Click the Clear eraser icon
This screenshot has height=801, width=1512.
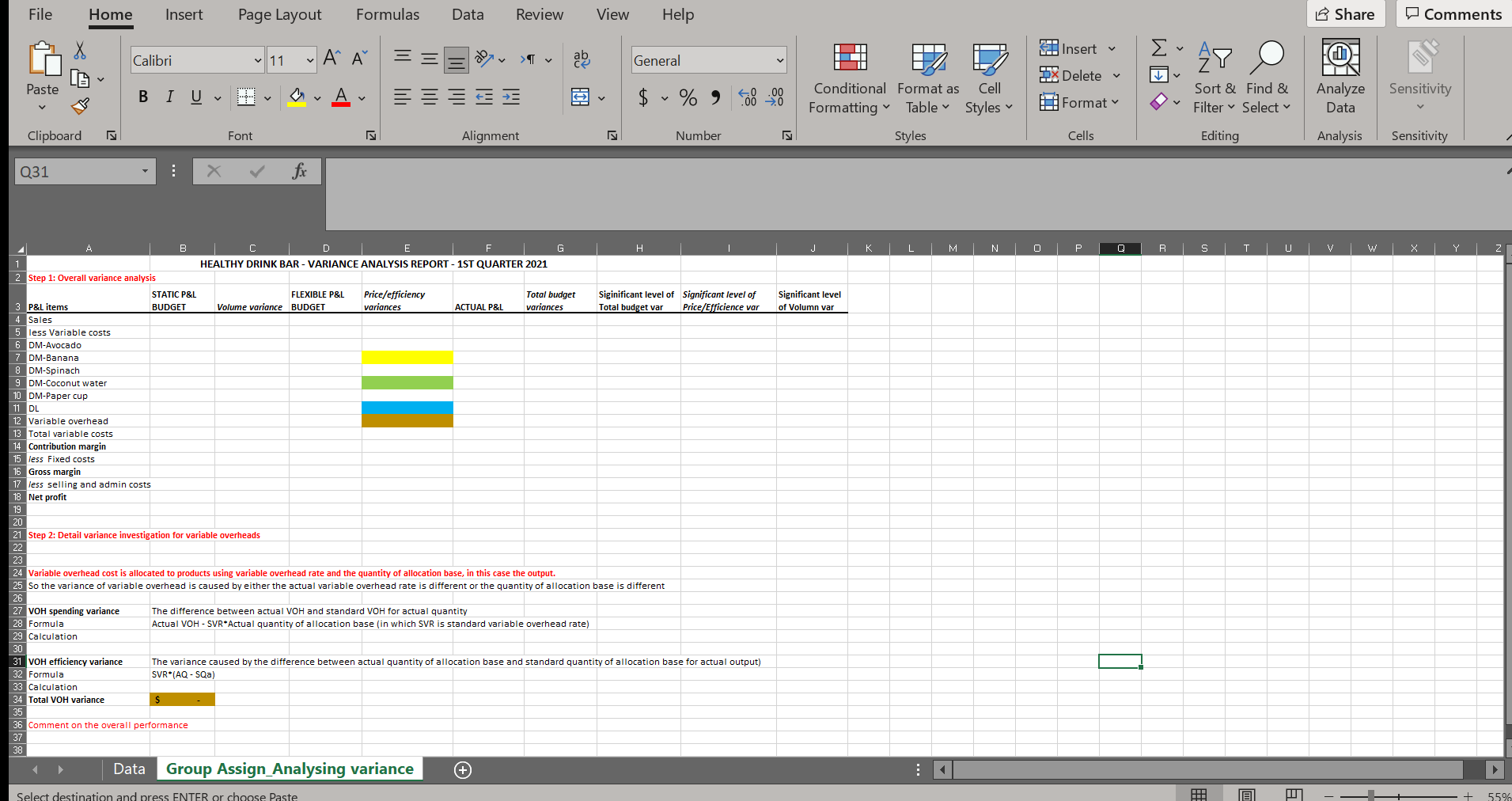pos(1159,102)
